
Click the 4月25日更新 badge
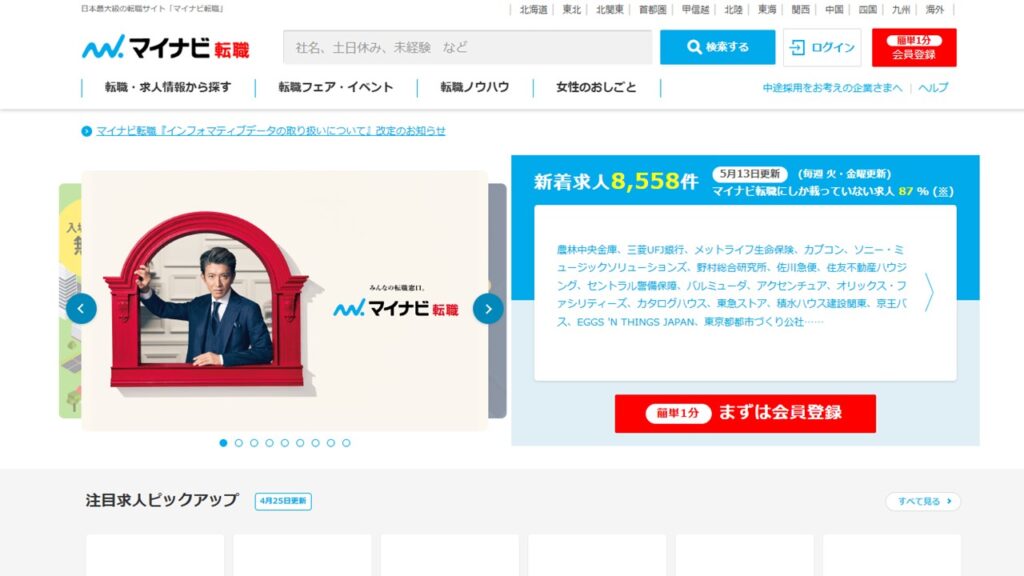(x=283, y=501)
